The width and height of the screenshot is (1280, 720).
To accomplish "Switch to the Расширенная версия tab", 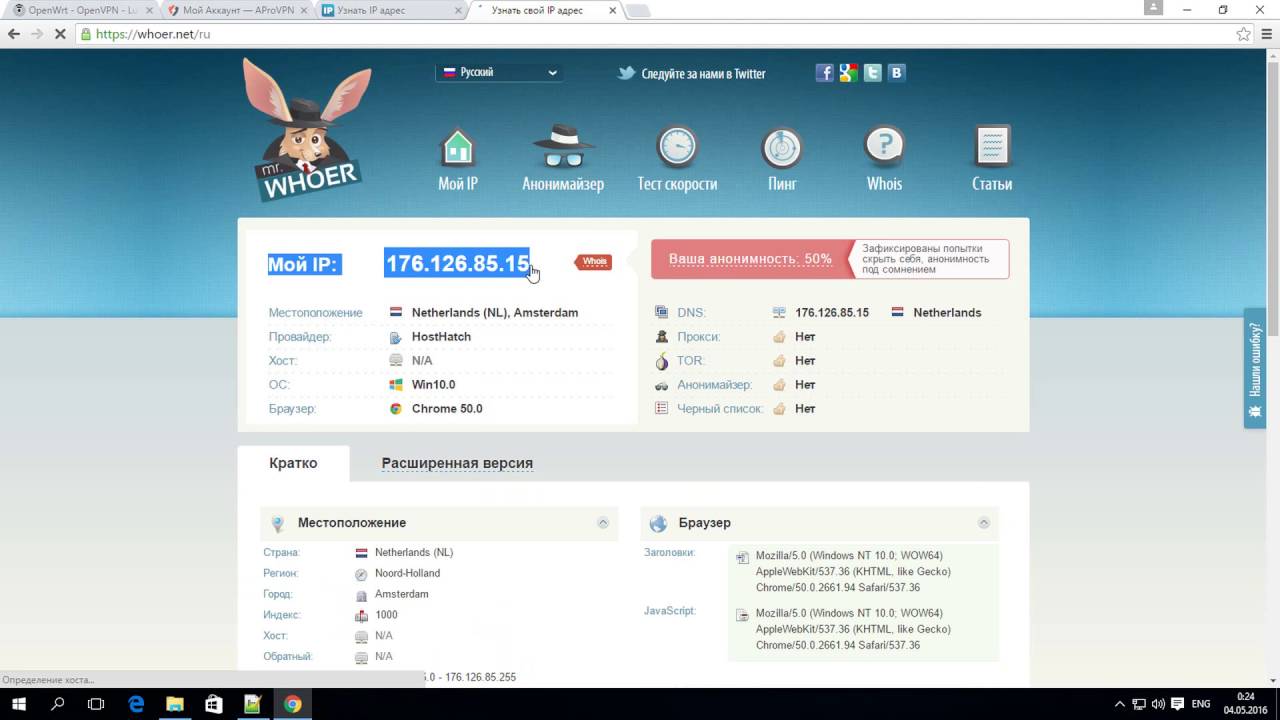I will point(457,463).
